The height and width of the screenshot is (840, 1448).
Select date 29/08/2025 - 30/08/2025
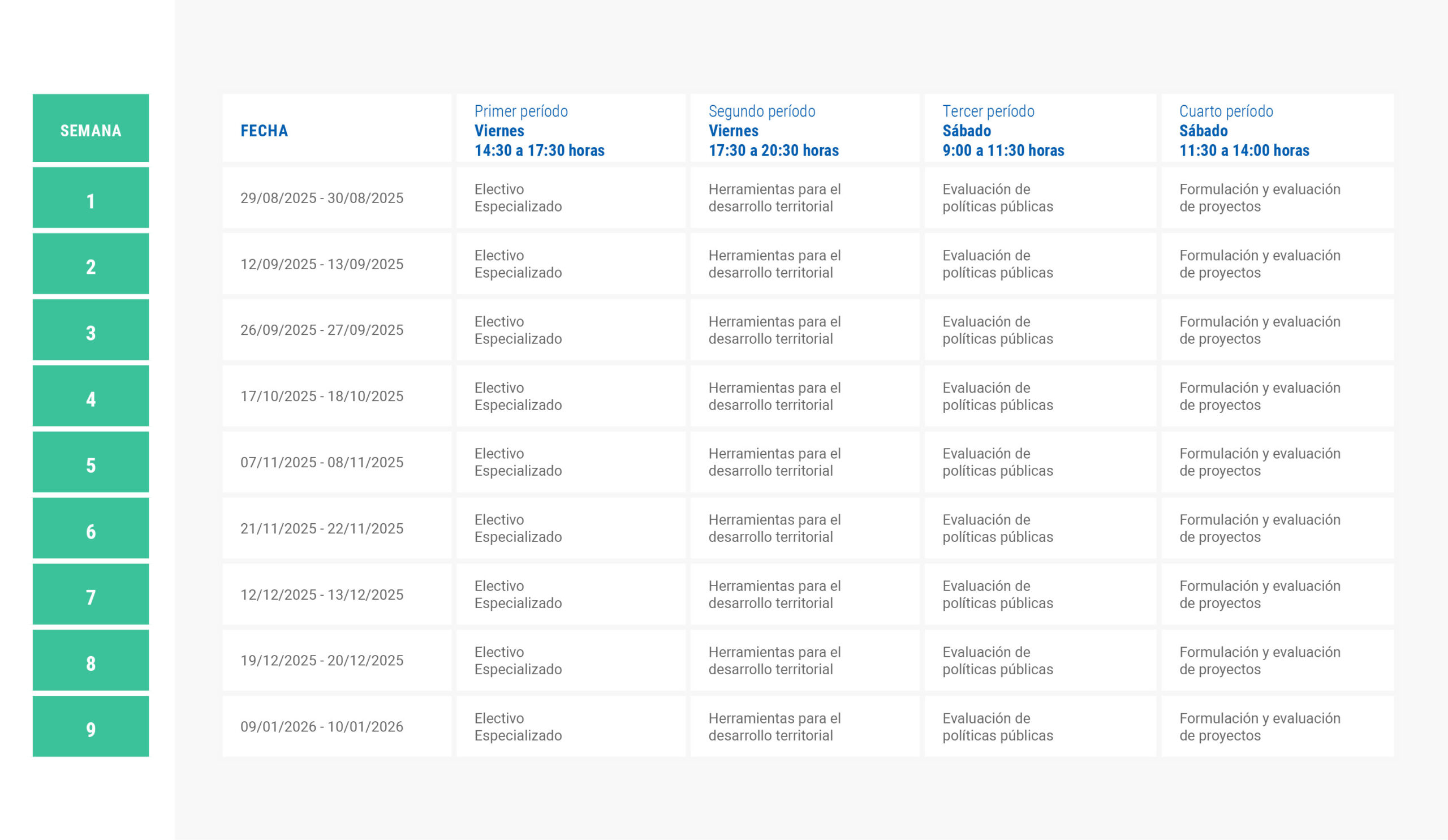coord(337,197)
